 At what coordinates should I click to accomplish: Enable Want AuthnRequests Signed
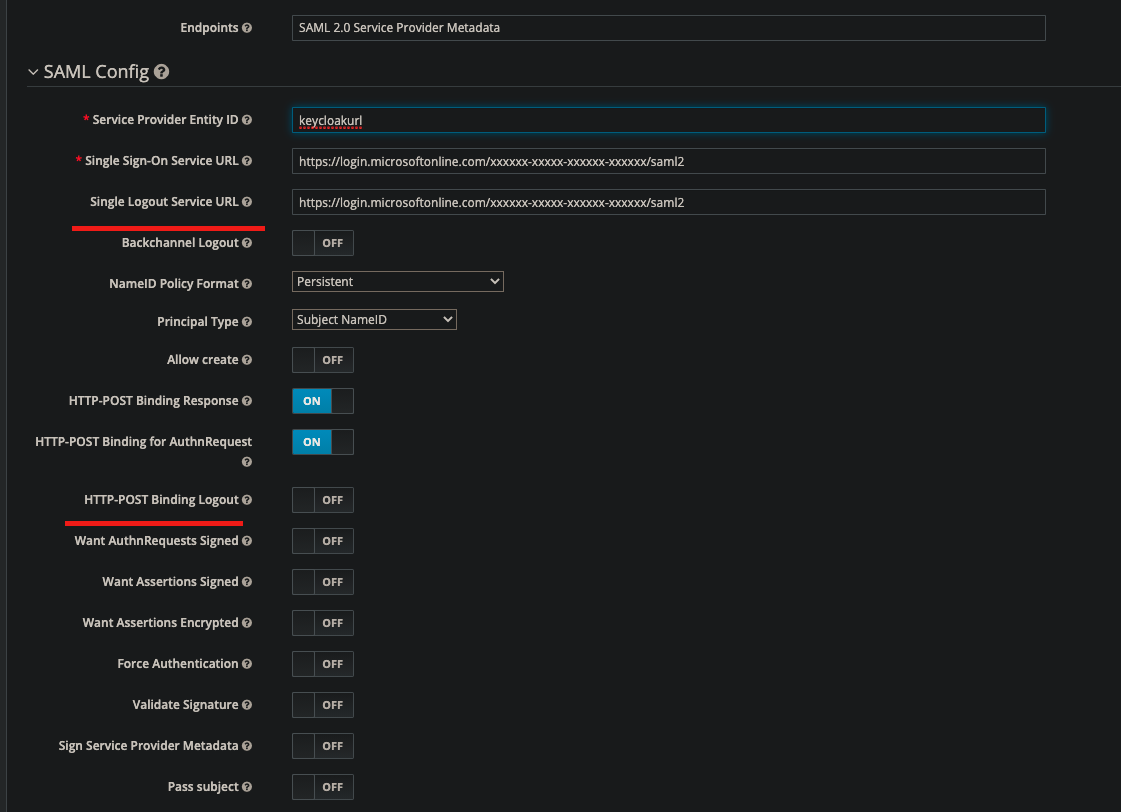(322, 540)
